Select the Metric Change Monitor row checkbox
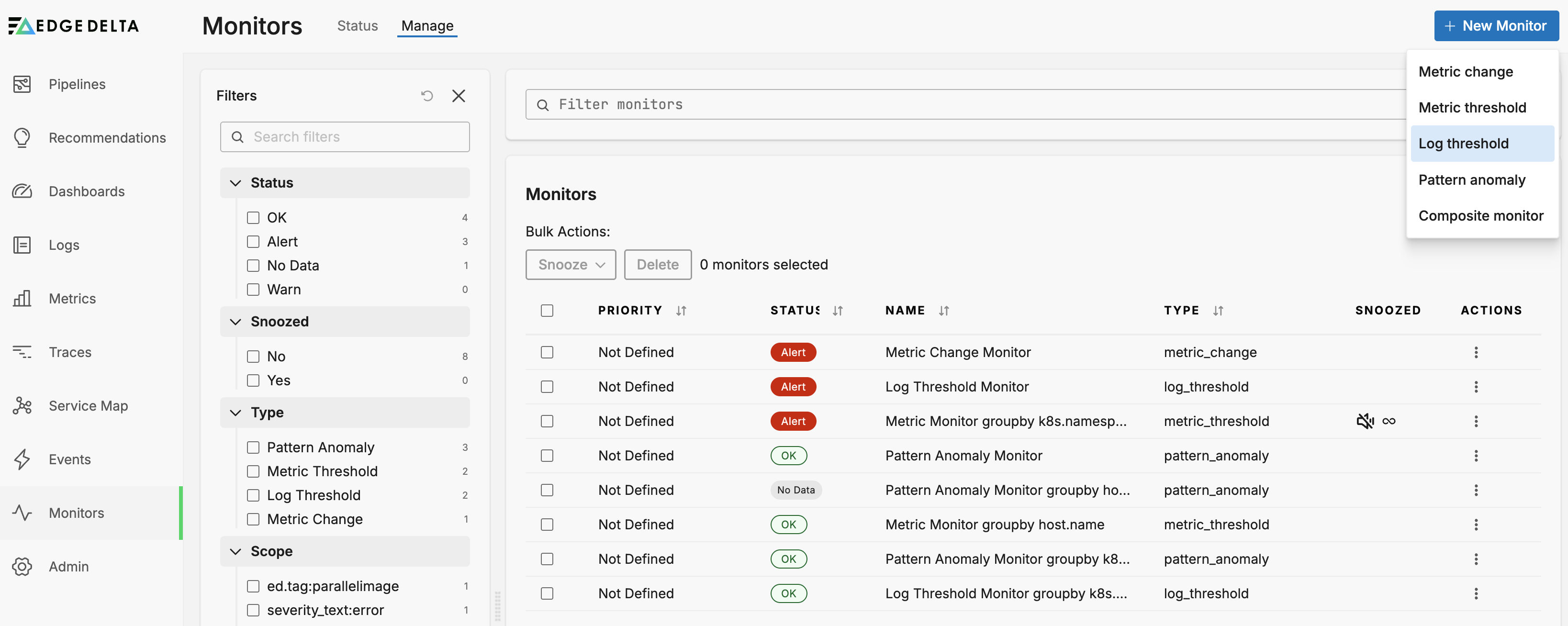Viewport: 1568px width, 626px height. (547, 352)
